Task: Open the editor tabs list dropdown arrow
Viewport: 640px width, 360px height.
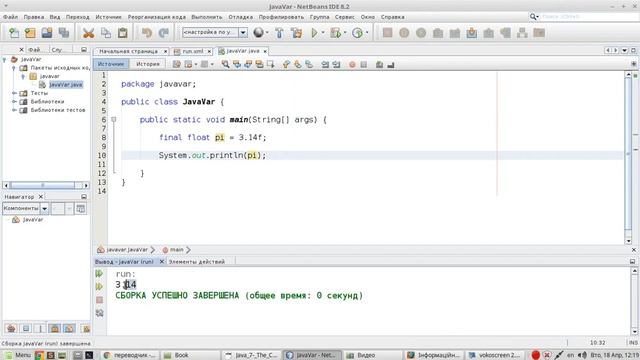Action: [x=624, y=50]
